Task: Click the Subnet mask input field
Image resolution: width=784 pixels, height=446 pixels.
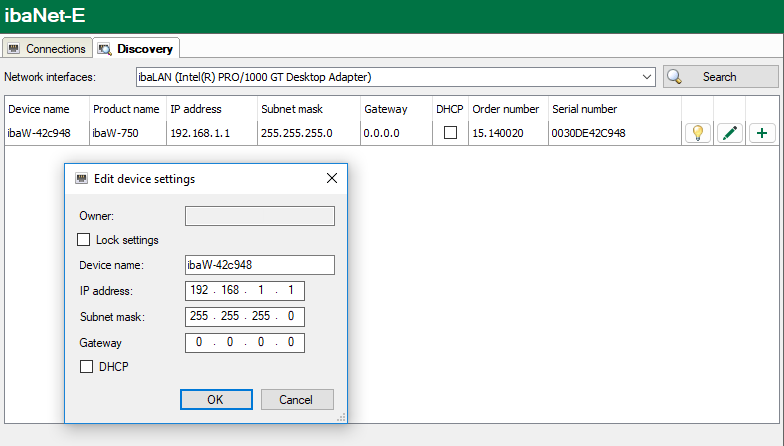Action: pos(244,317)
